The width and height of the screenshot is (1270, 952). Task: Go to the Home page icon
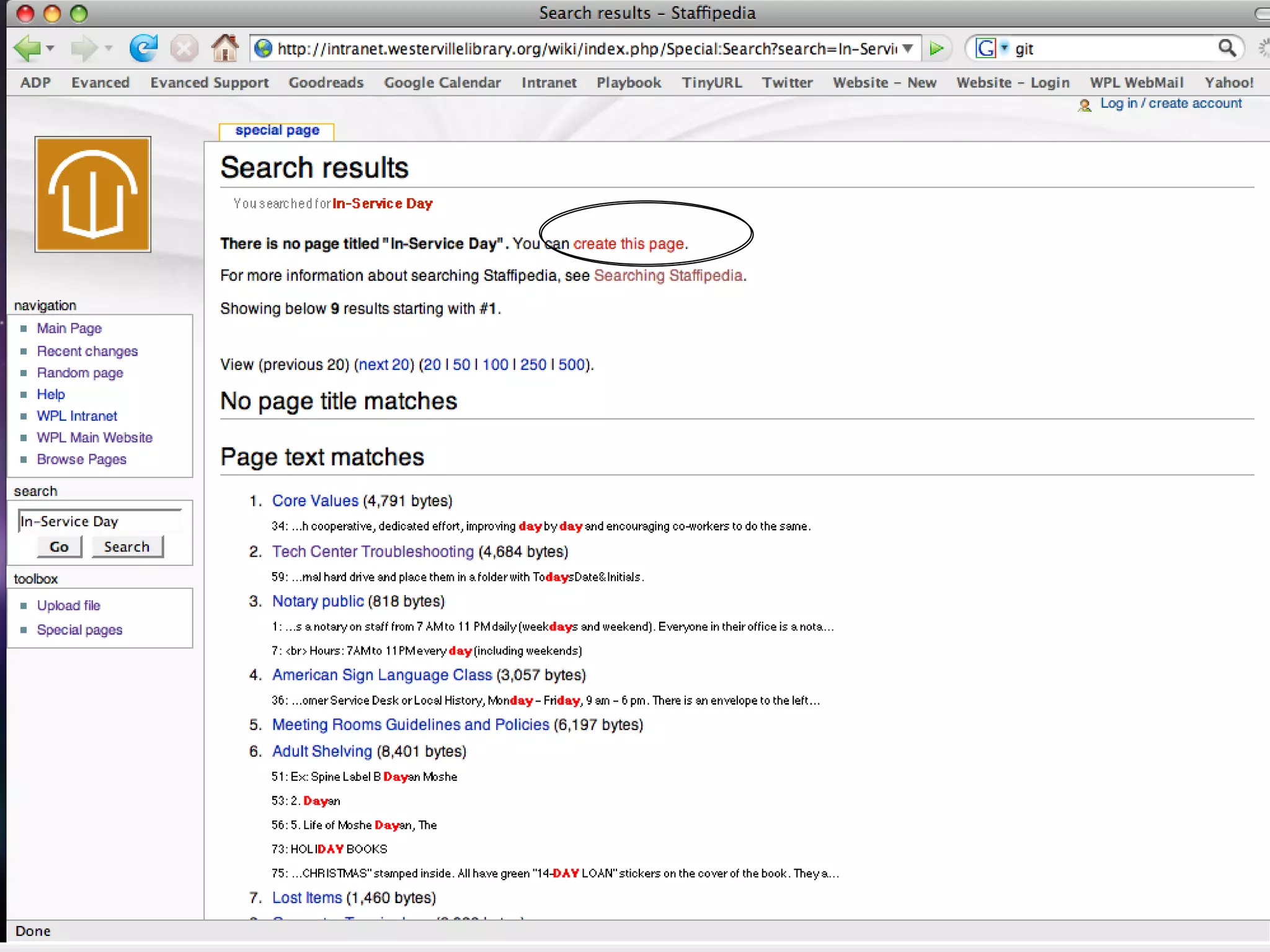pyautogui.click(x=224, y=48)
